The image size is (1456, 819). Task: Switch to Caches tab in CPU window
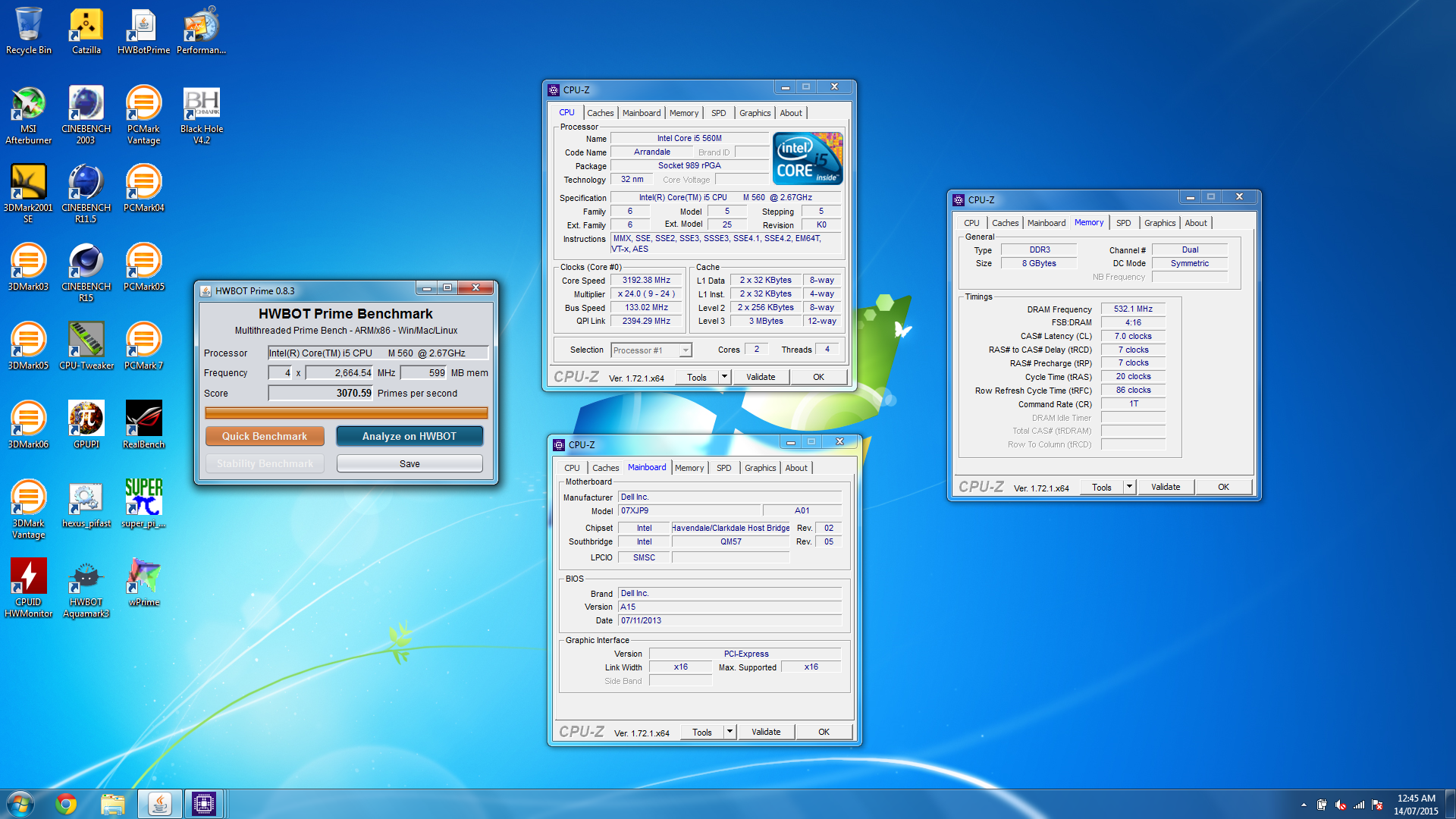[x=601, y=113]
